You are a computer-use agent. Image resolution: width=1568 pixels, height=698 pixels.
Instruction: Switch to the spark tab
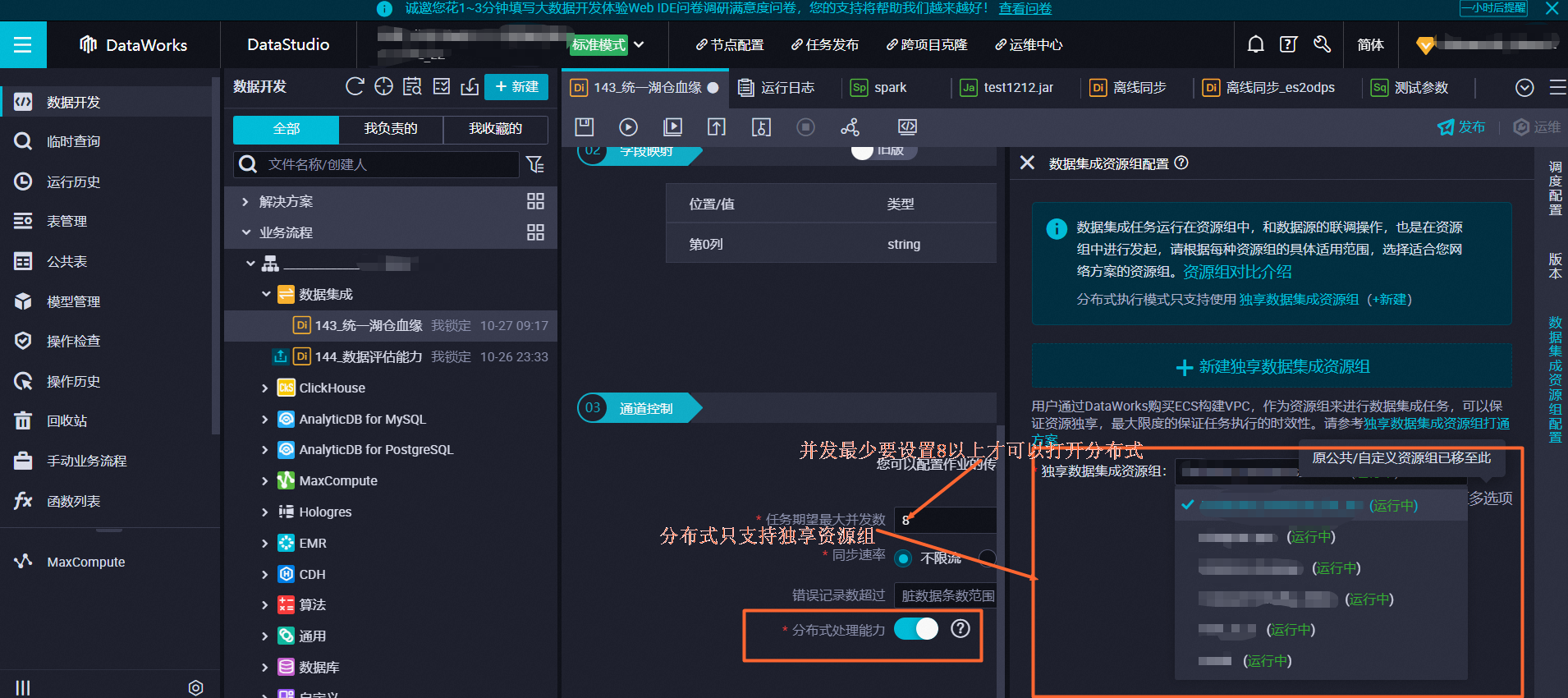pos(880,87)
